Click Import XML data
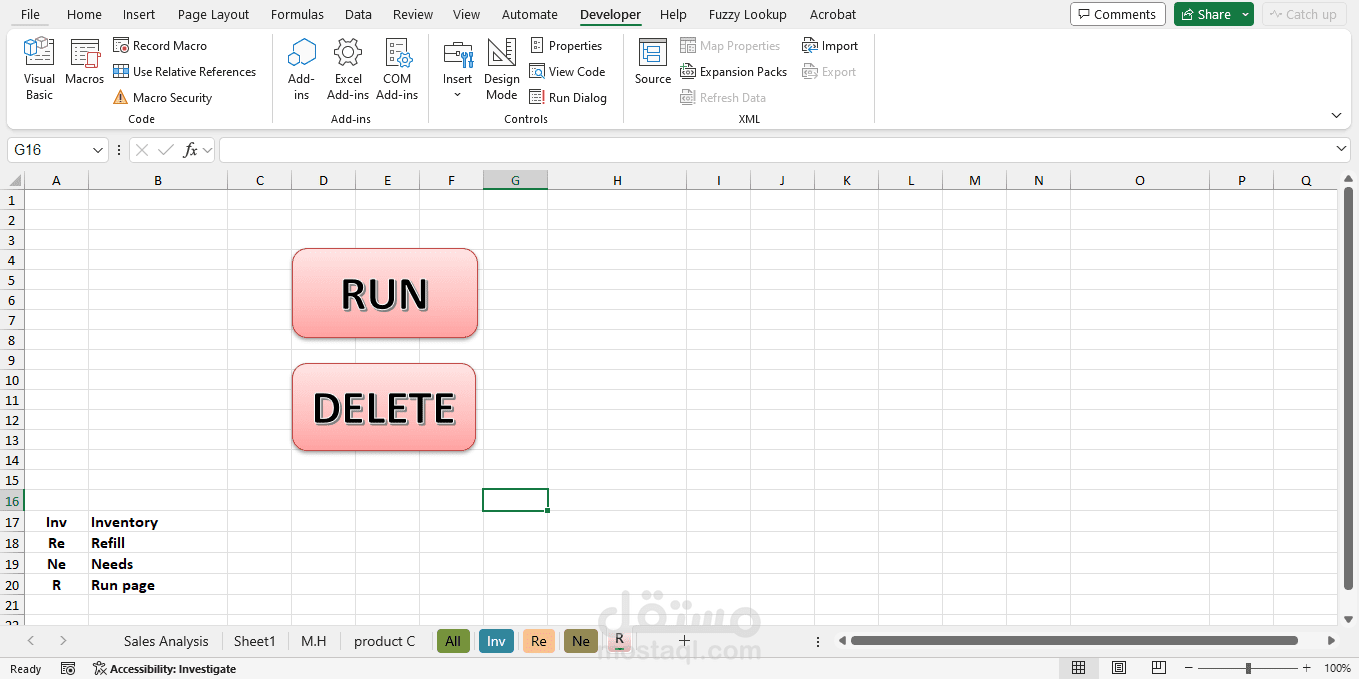Viewport: 1359px width, 679px height. 830,46
